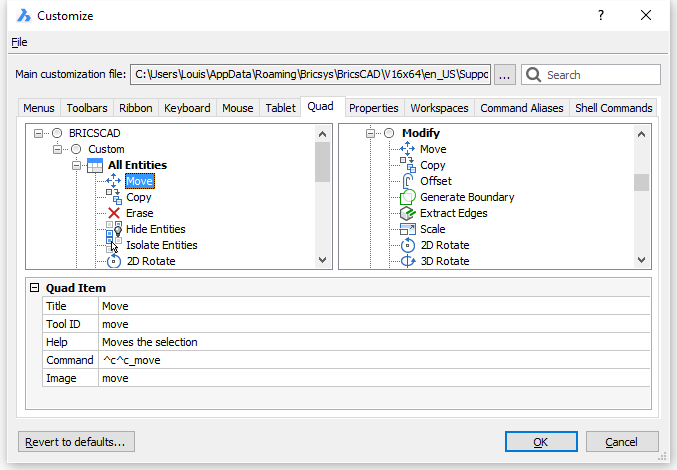
Task: Switch to the Menus tab
Action: point(39,108)
